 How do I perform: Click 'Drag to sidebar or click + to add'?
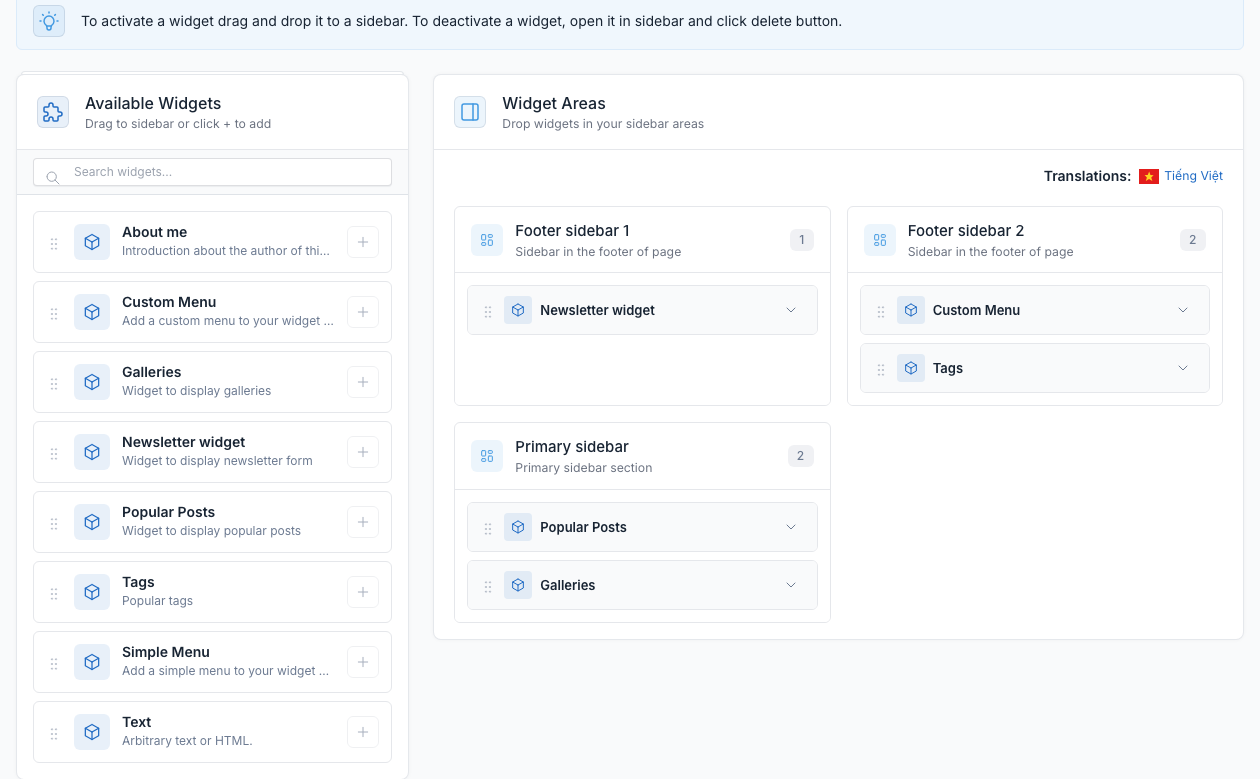click(178, 124)
